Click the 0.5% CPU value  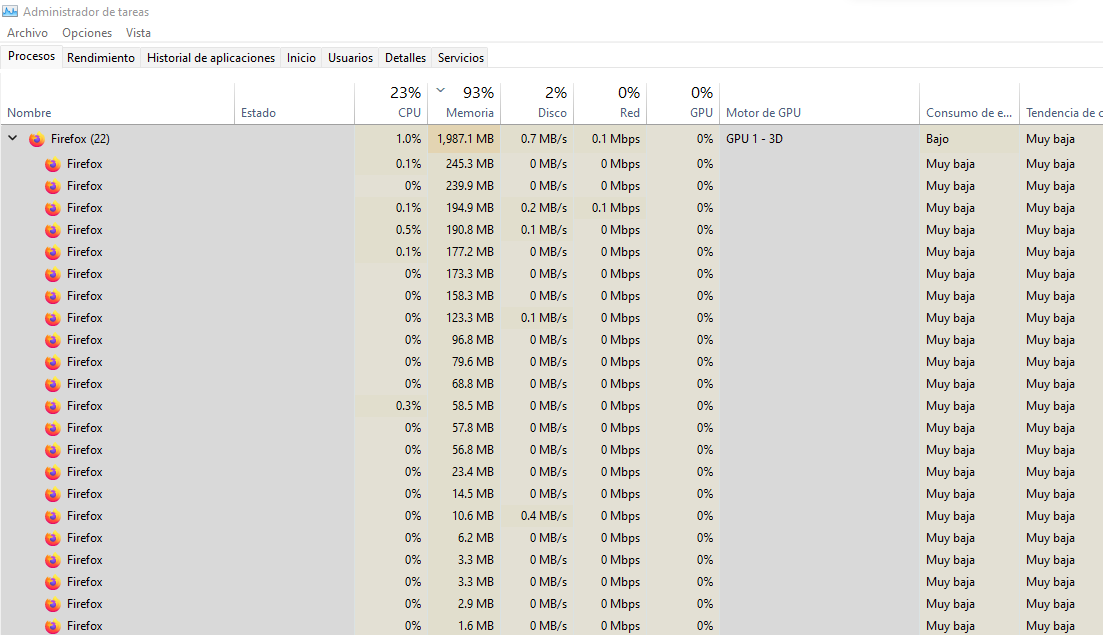click(x=408, y=229)
